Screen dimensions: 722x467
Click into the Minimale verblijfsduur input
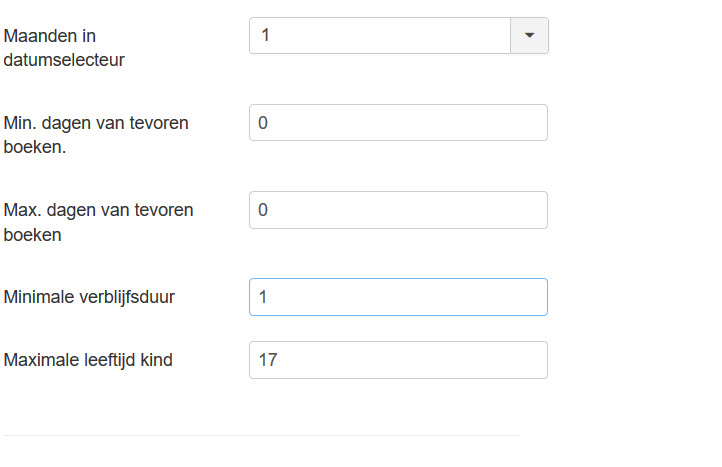398,297
